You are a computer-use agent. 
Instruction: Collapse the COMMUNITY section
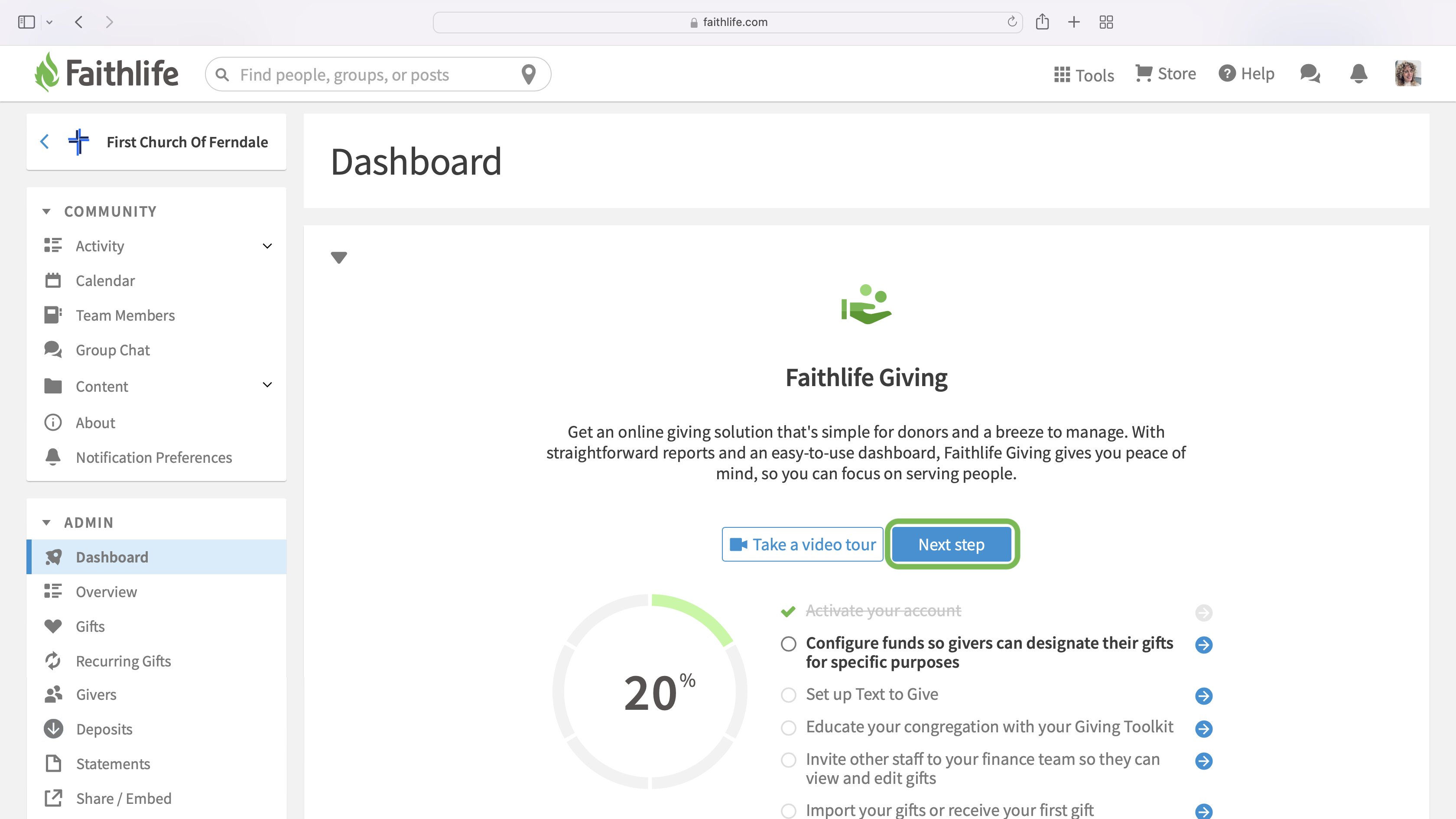point(46,211)
